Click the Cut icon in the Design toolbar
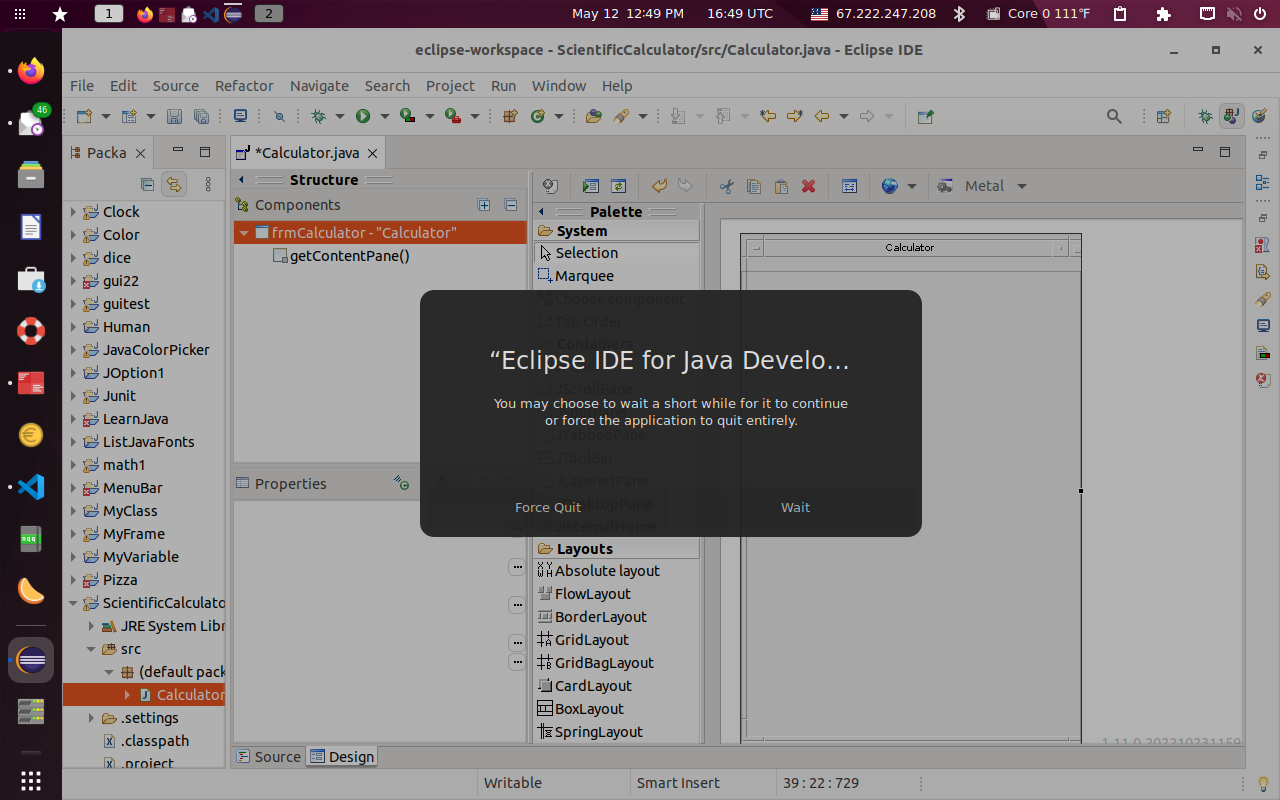Viewport: 1280px width, 800px height. pyautogui.click(x=727, y=186)
